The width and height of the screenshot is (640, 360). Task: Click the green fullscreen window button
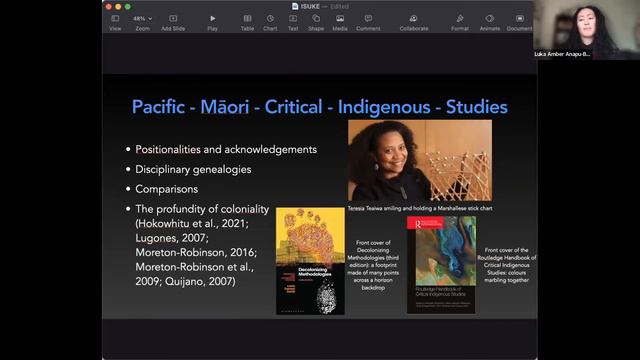click(x=128, y=7)
